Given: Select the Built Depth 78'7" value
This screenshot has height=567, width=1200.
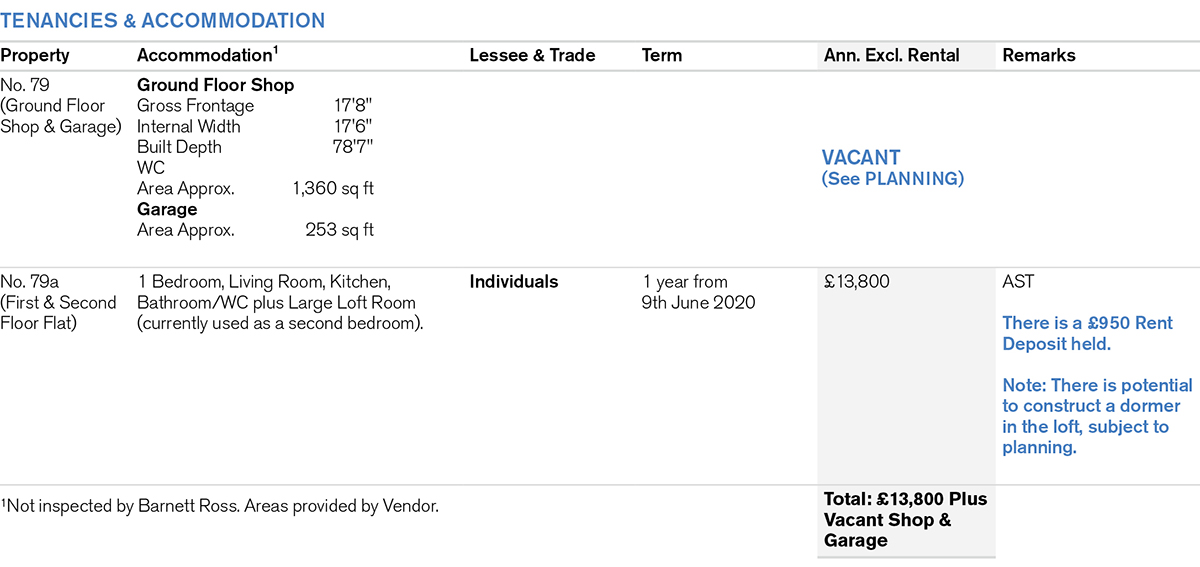Looking at the screenshot, I should (x=353, y=147).
